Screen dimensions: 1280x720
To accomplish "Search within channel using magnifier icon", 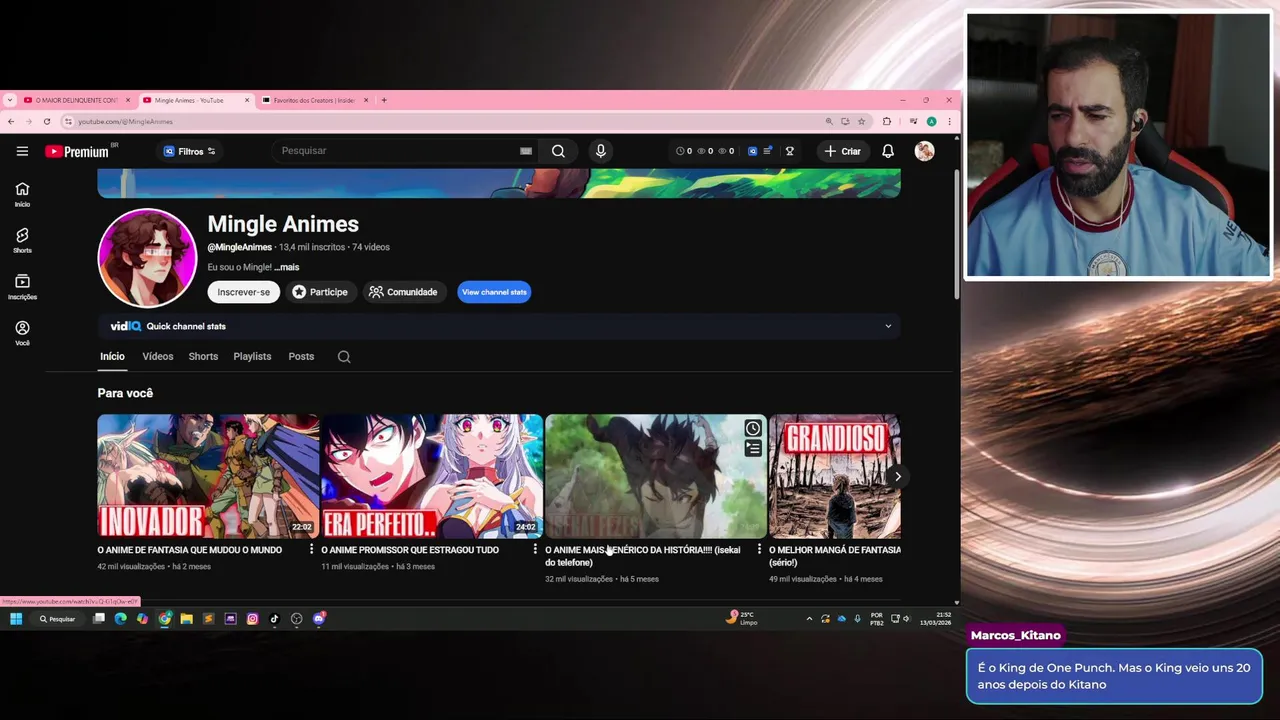I will coord(344,357).
